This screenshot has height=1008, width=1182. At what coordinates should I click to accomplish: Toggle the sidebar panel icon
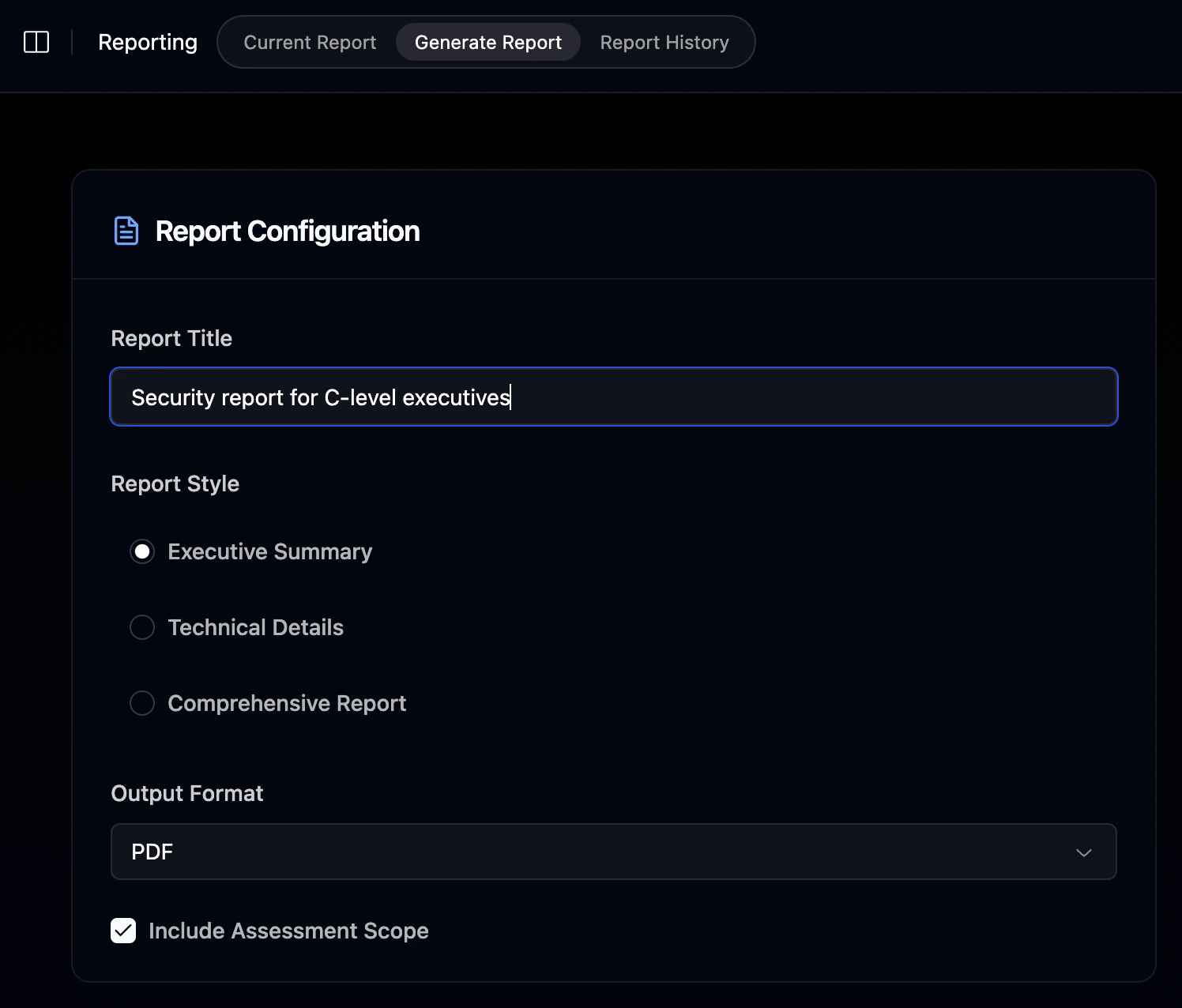pos(36,42)
